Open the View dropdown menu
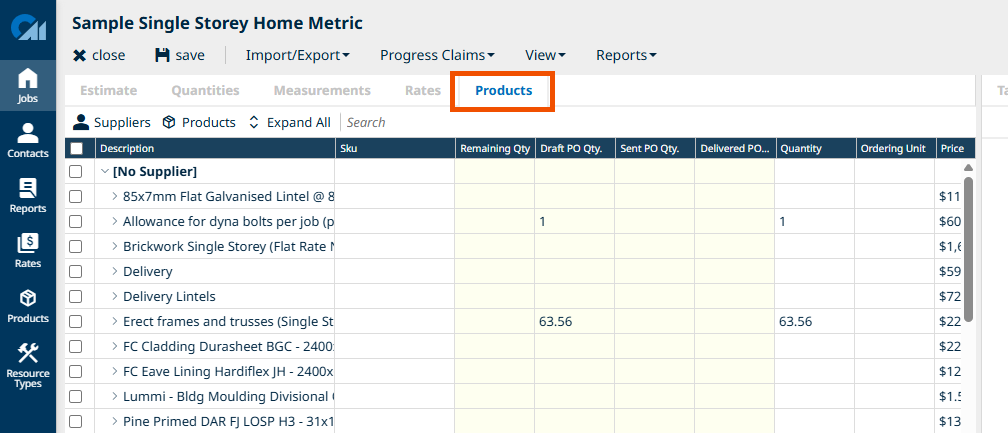 [x=545, y=55]
